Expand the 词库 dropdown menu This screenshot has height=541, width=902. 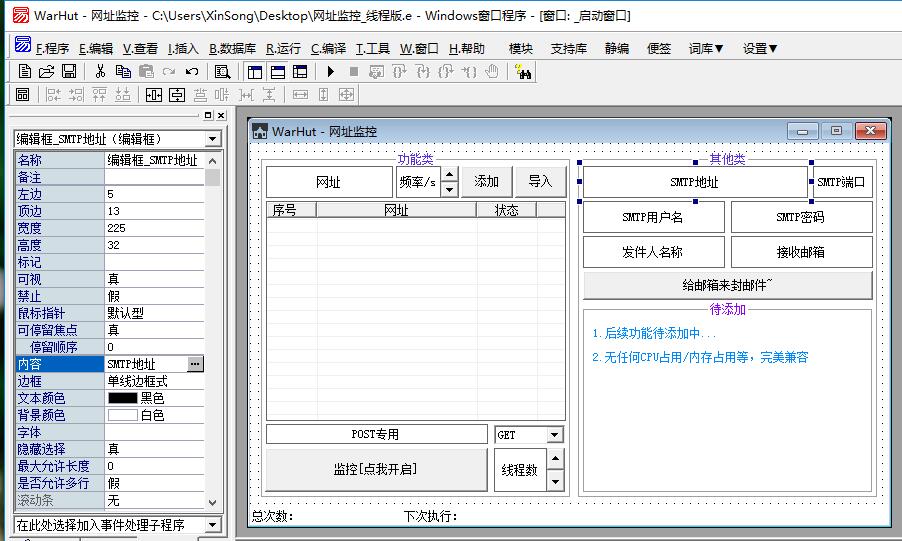pos(706,49)
